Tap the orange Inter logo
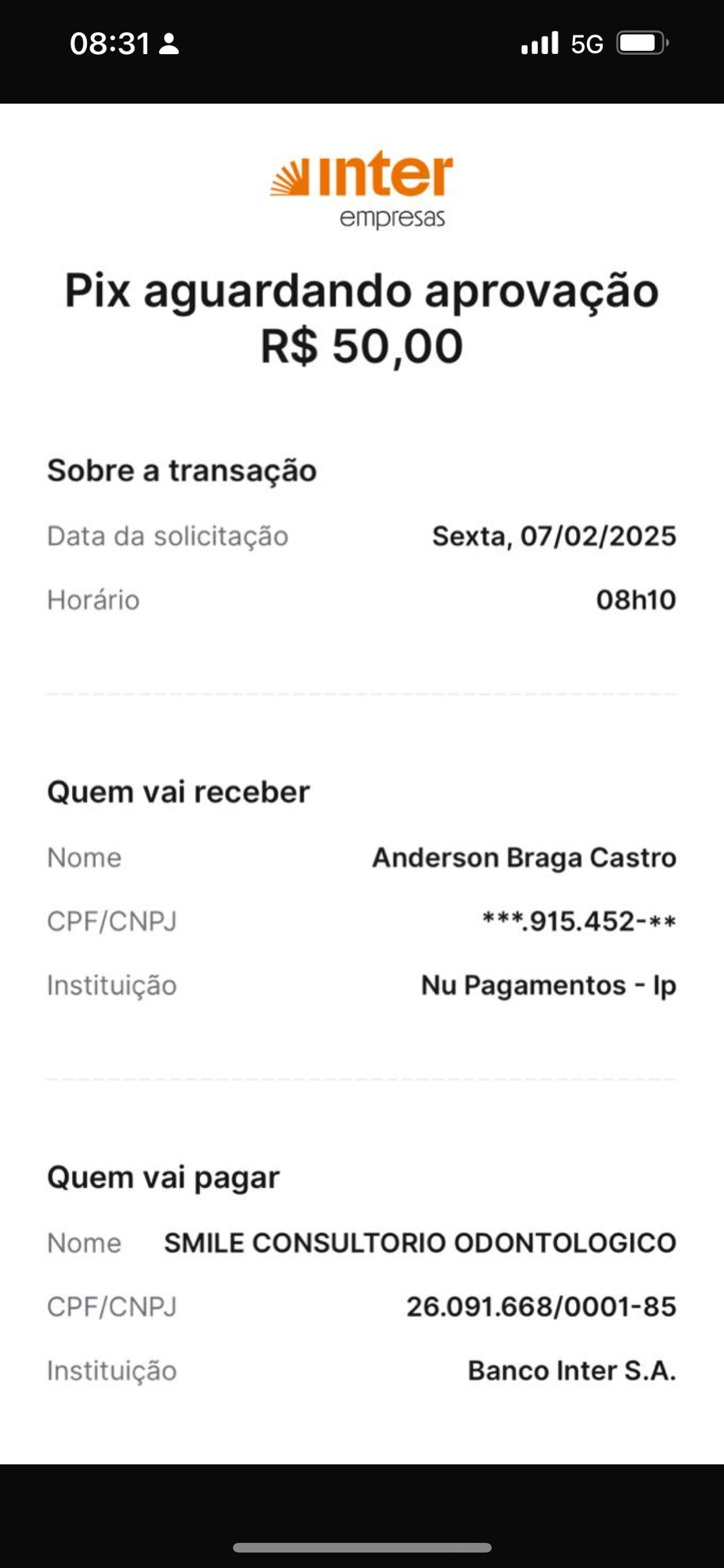The image size is (724, 1568). coord(362,188)
